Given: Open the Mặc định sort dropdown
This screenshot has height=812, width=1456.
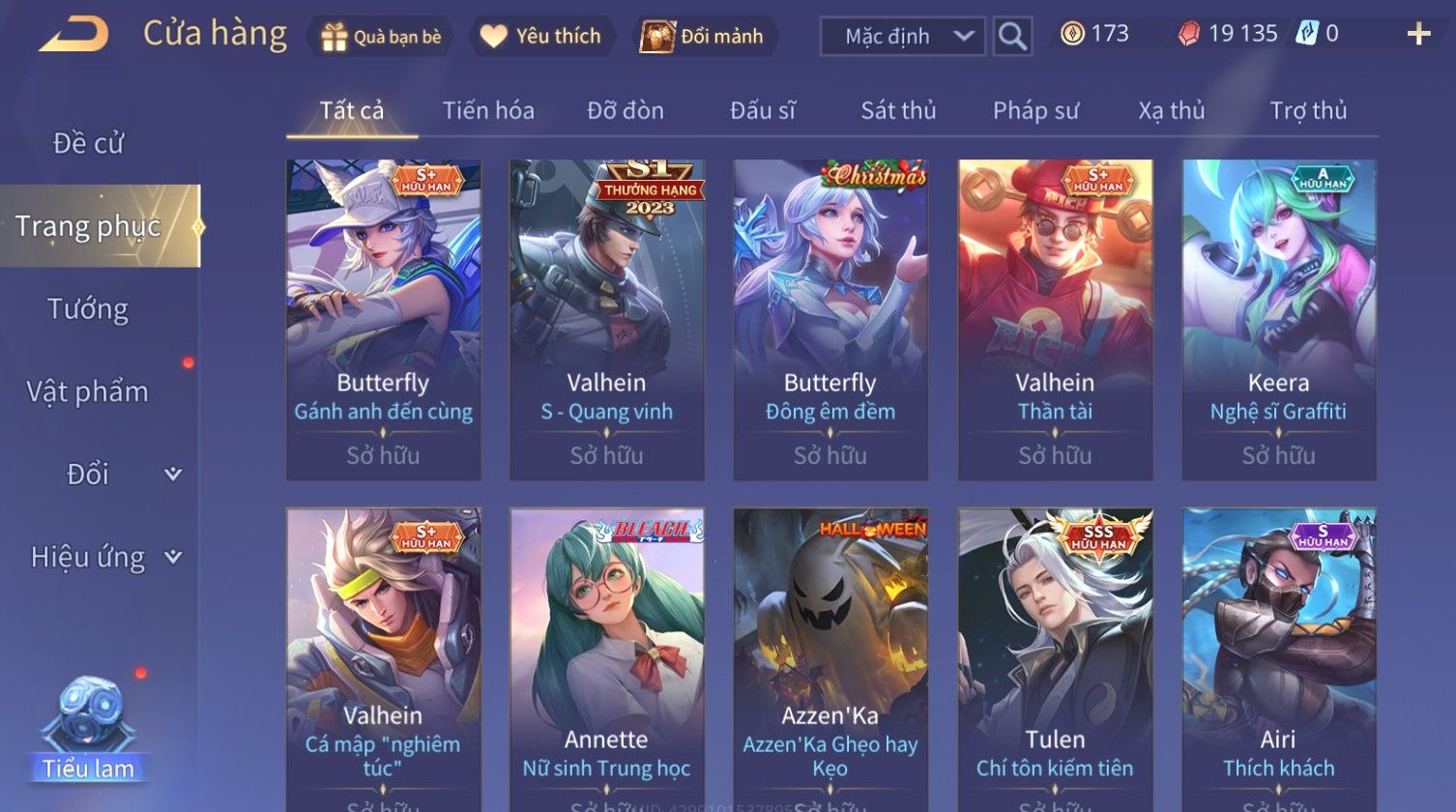Looking at the screenshot, I should point(903,37).
